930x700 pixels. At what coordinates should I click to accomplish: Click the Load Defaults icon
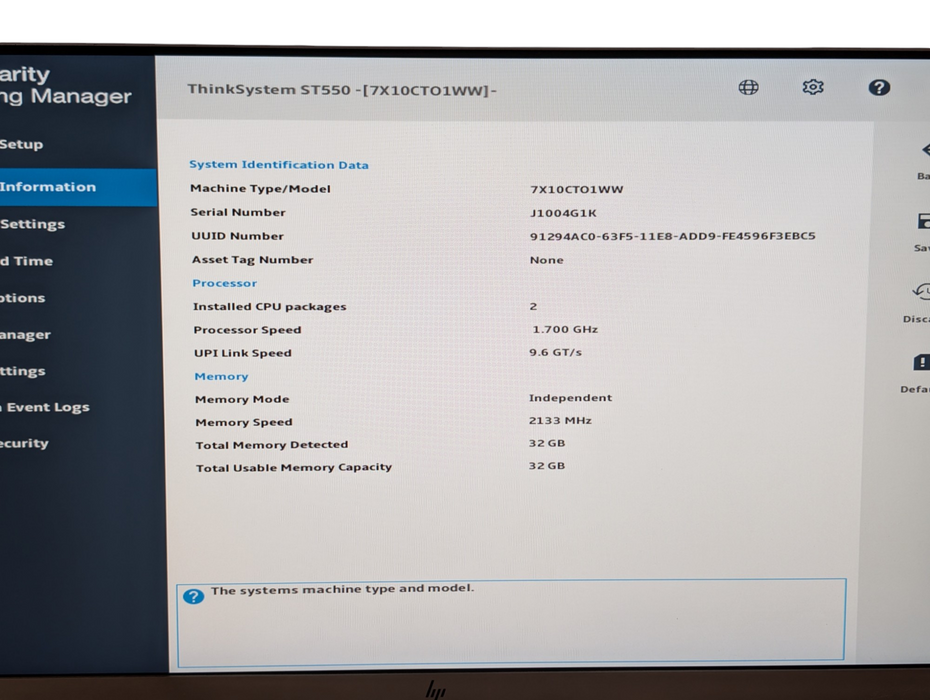tap(921, 362)
